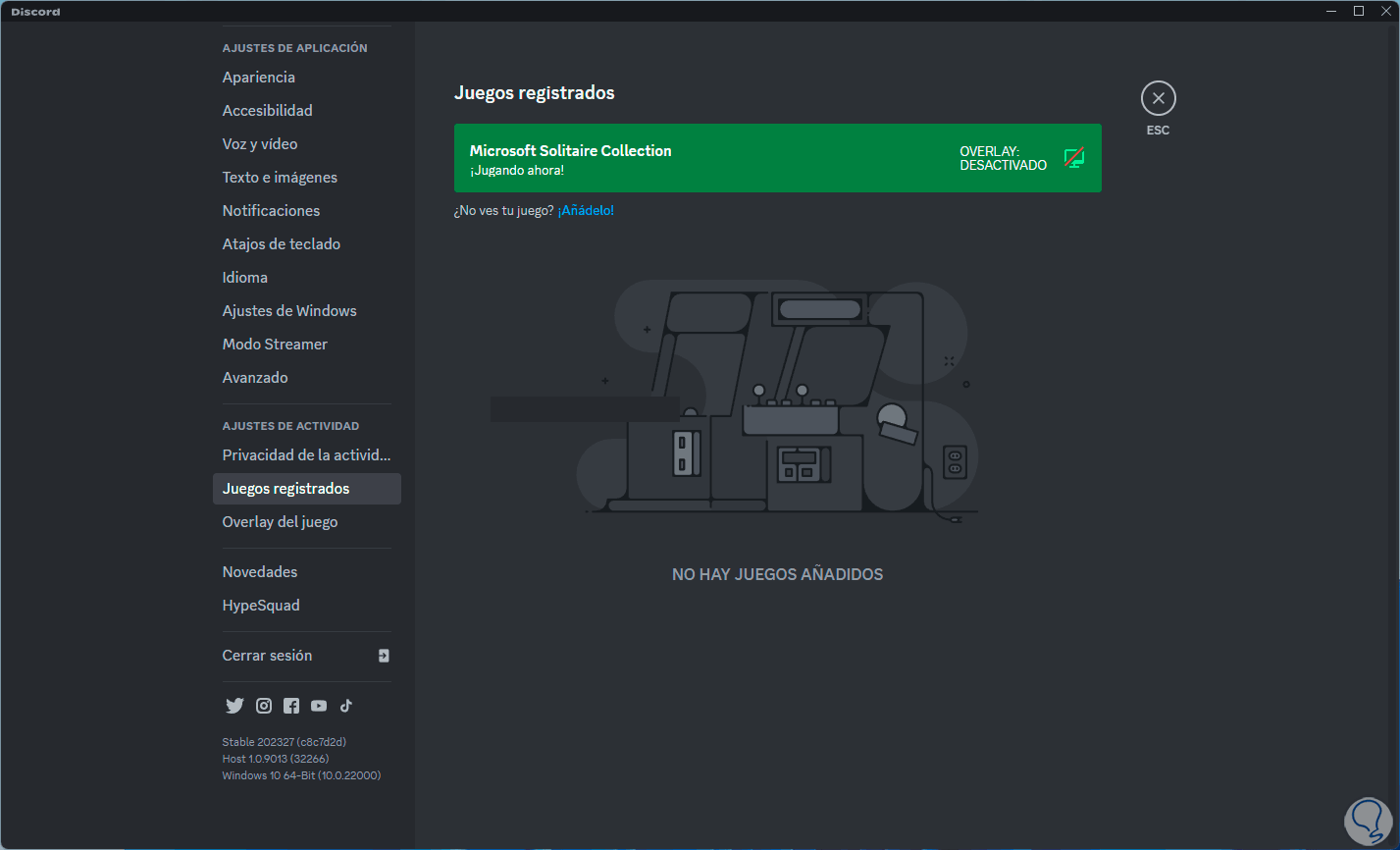Minimize the Discord window
This screenshot has width=1400, height=850.
click(x=1331, y=11)
